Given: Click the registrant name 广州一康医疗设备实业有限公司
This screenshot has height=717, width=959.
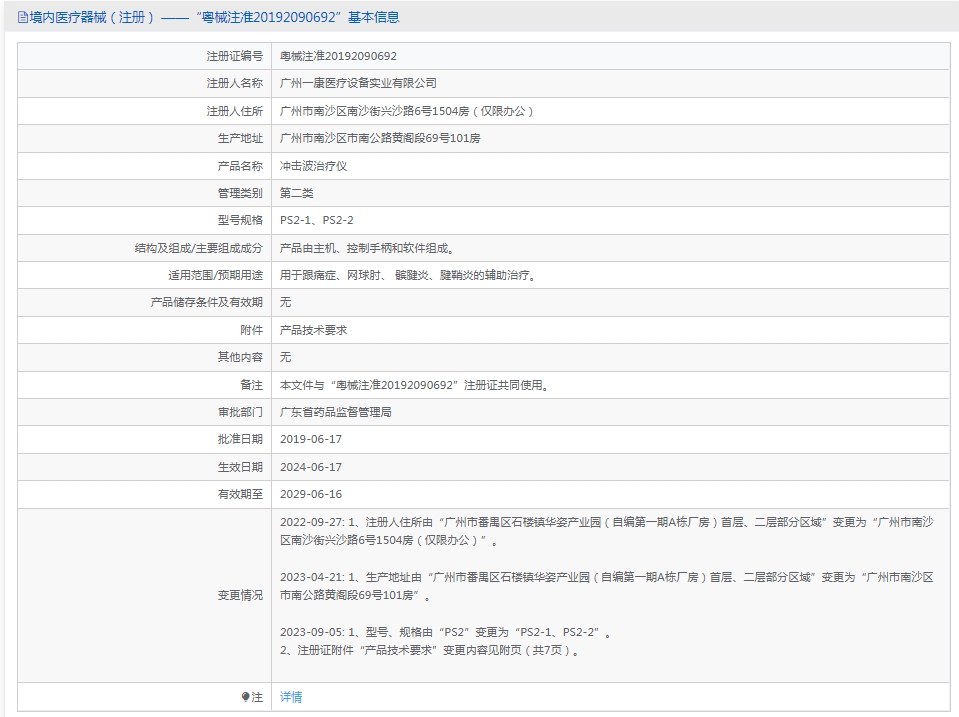Looking at the screenshot, I should coord(358,83).
